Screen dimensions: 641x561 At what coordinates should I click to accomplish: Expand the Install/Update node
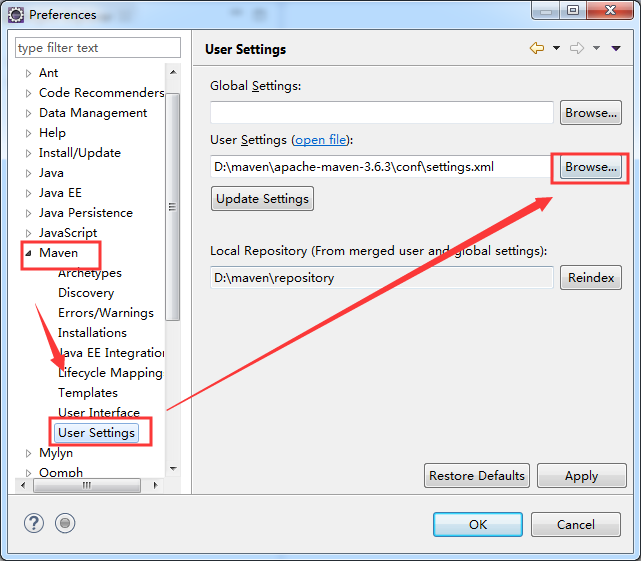pos(28,153)
